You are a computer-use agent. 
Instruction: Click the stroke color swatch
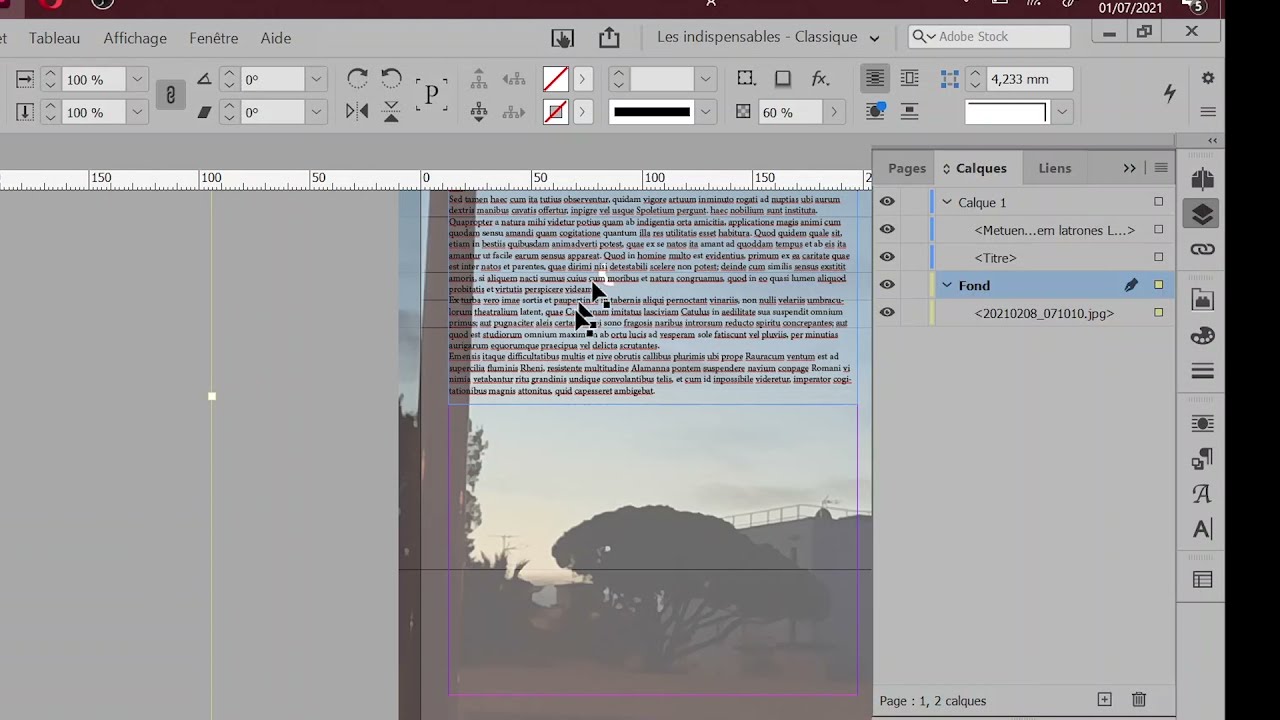click(x=555, y=112)
